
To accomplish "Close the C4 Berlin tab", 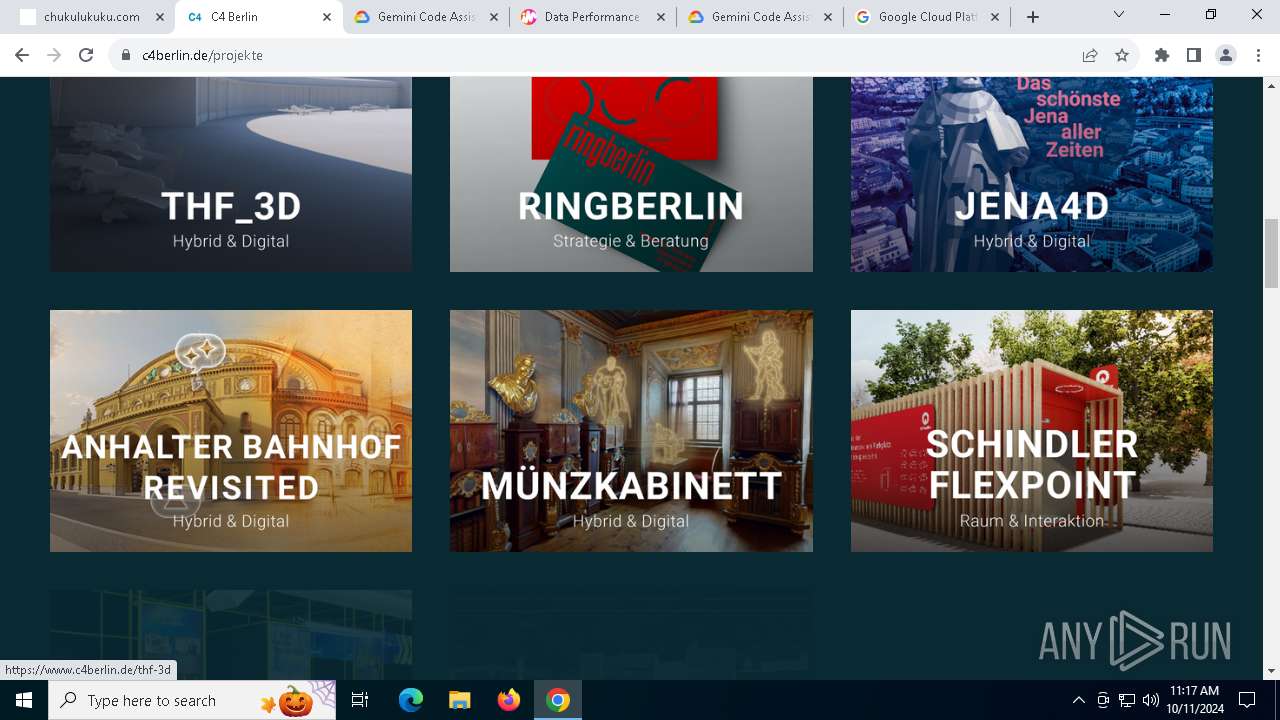I will (327, 17).
